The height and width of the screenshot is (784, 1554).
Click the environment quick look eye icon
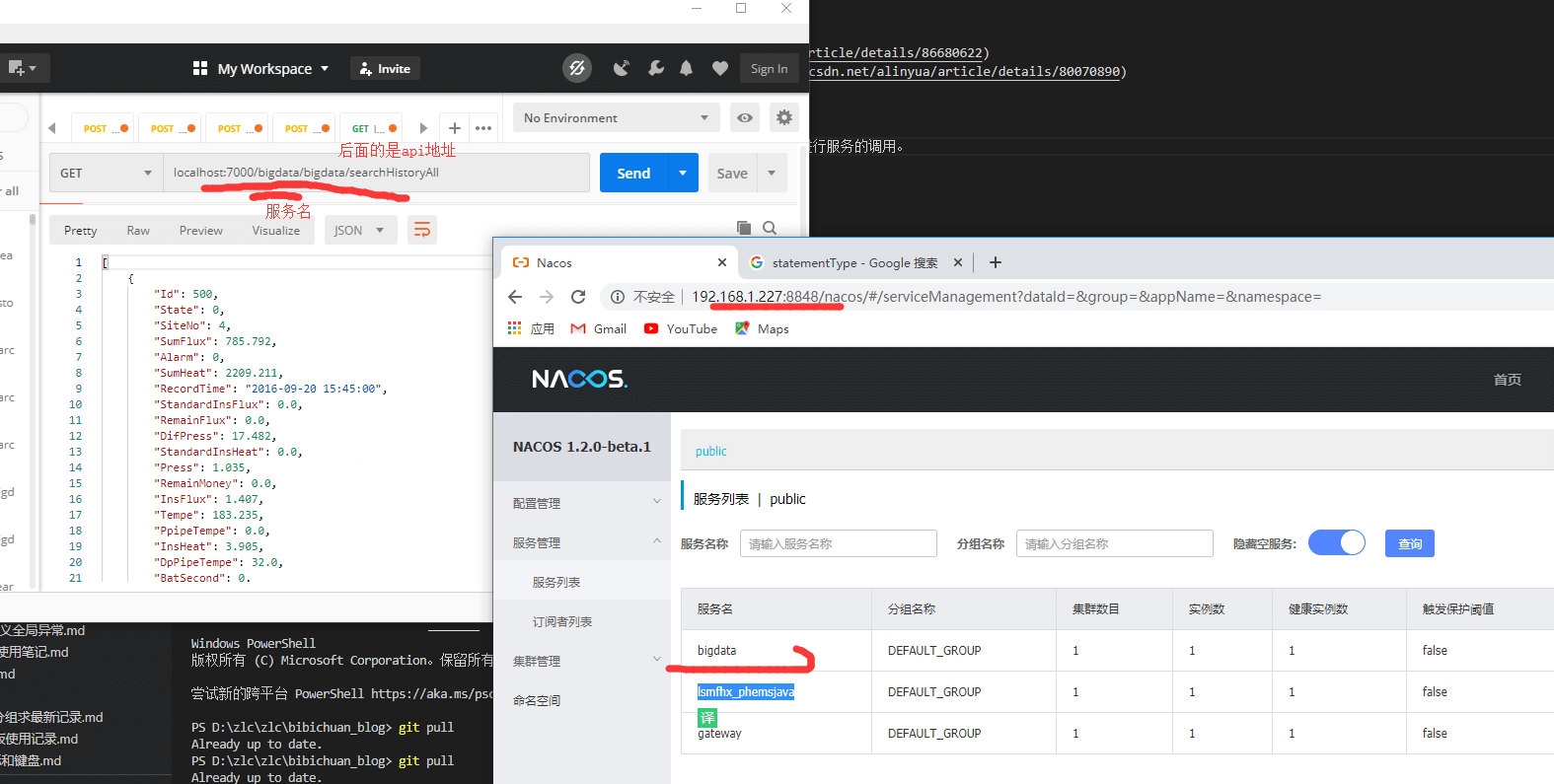coord(745,118)
